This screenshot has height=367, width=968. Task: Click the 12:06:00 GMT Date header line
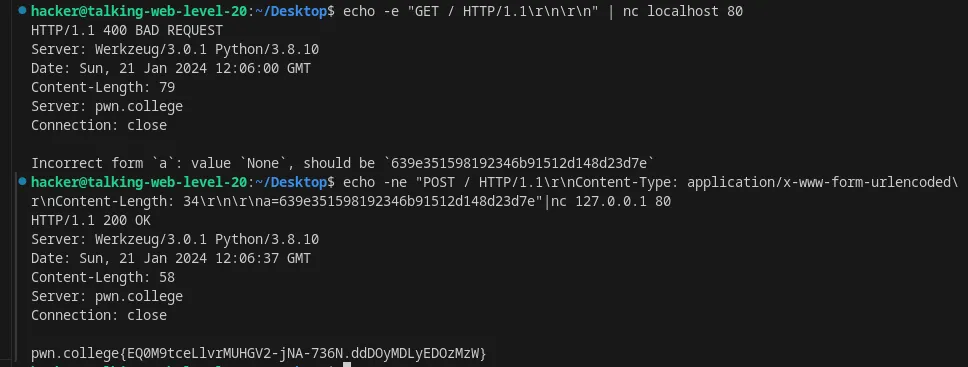[x=171, y=68]
